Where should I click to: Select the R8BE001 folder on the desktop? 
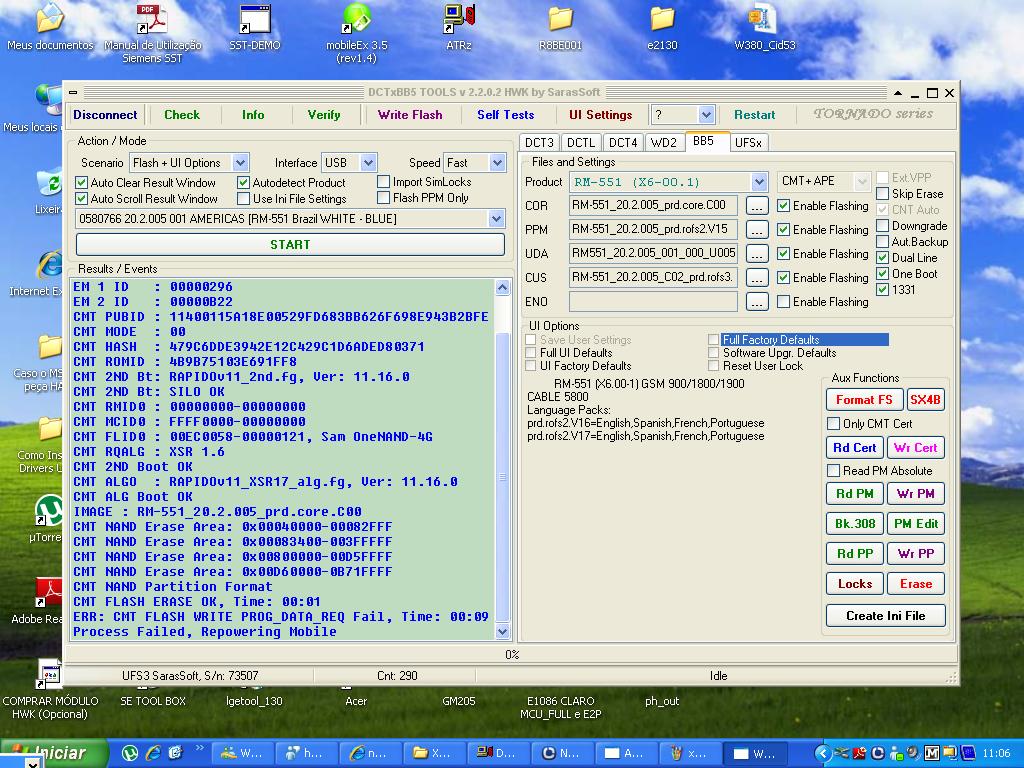click(x=560, y=27)
